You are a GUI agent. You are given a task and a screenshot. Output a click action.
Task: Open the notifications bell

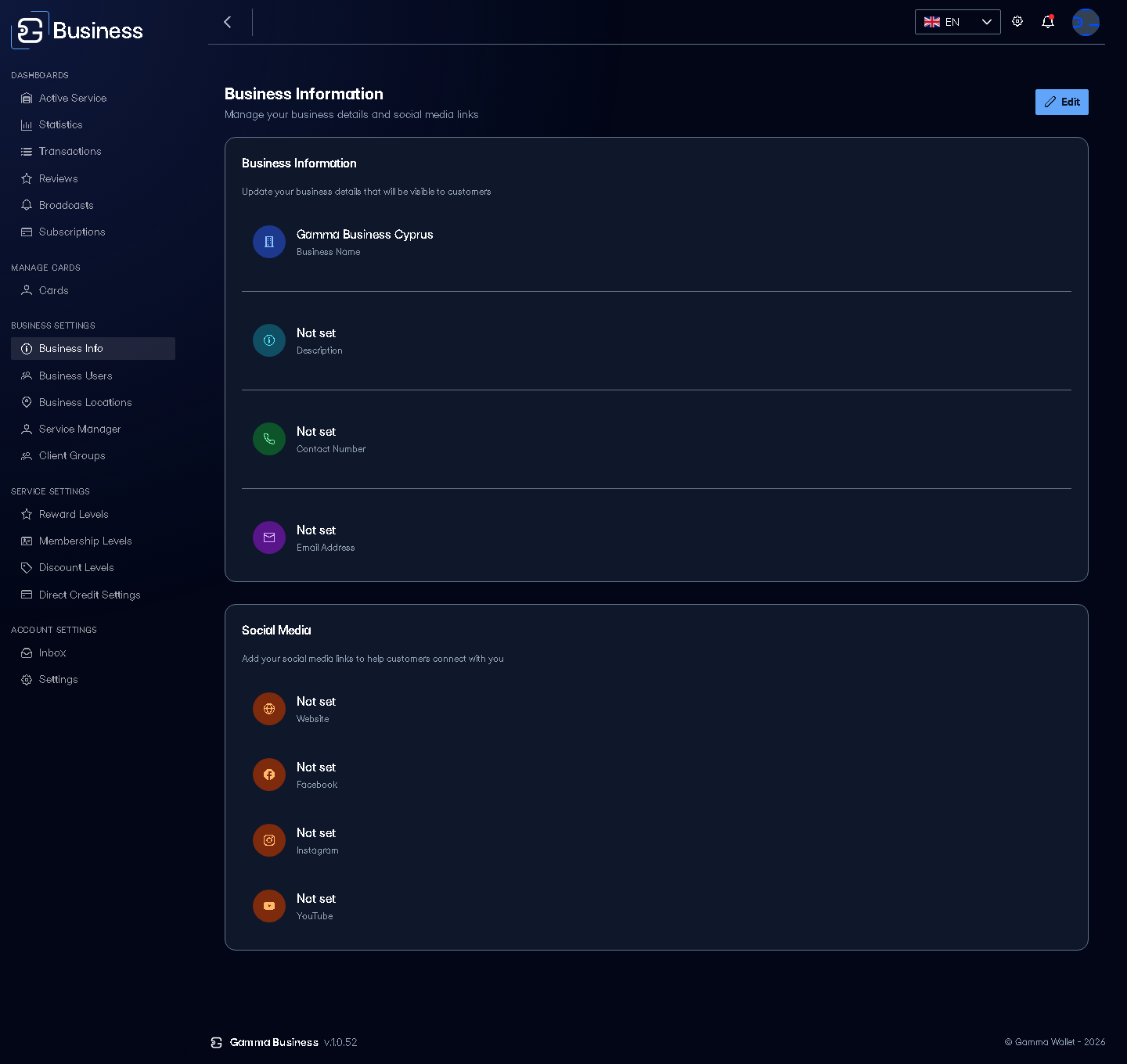pyautogui.click(x=1048, y=22)
